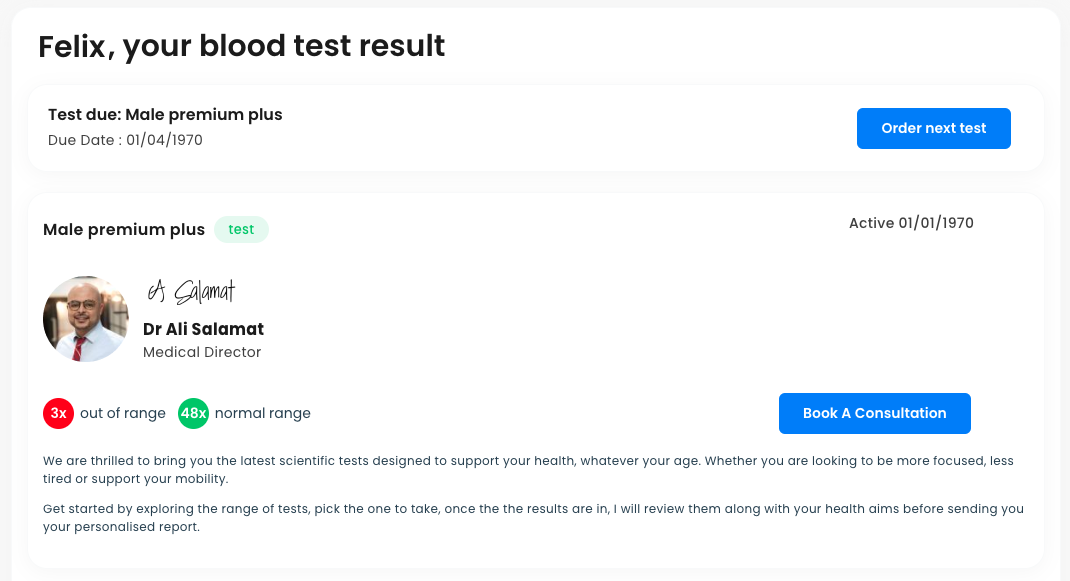Viewport: 1070px width, 581px height.
Task: Click the 'Get started by exploring' paragraph
Action: tap(533, 518)
